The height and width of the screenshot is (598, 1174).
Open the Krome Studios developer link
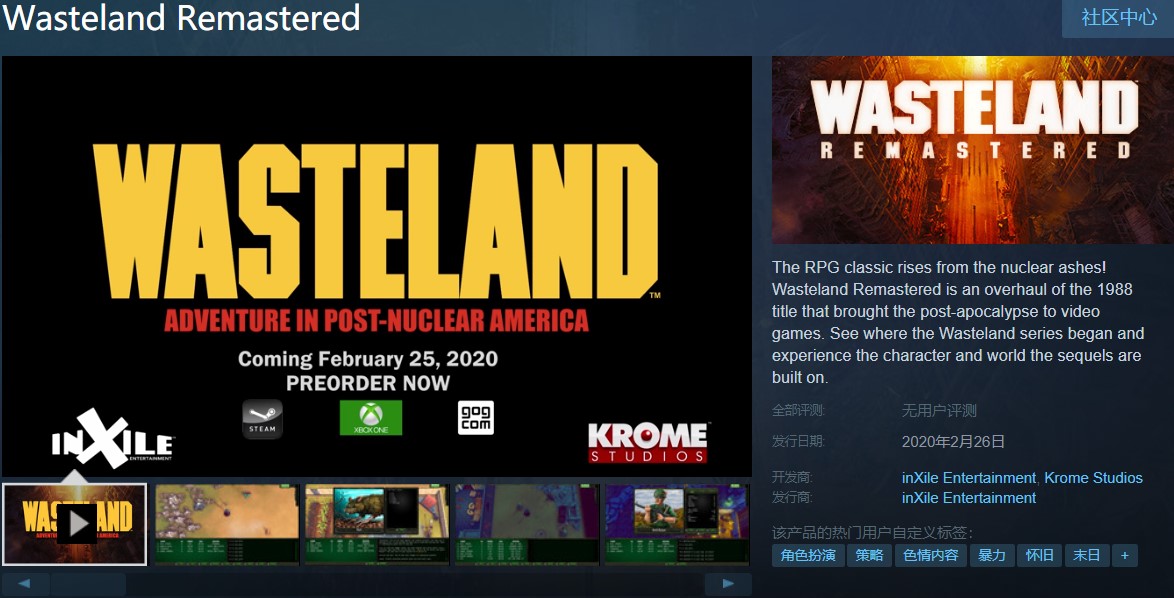[x=1093, y=478]
